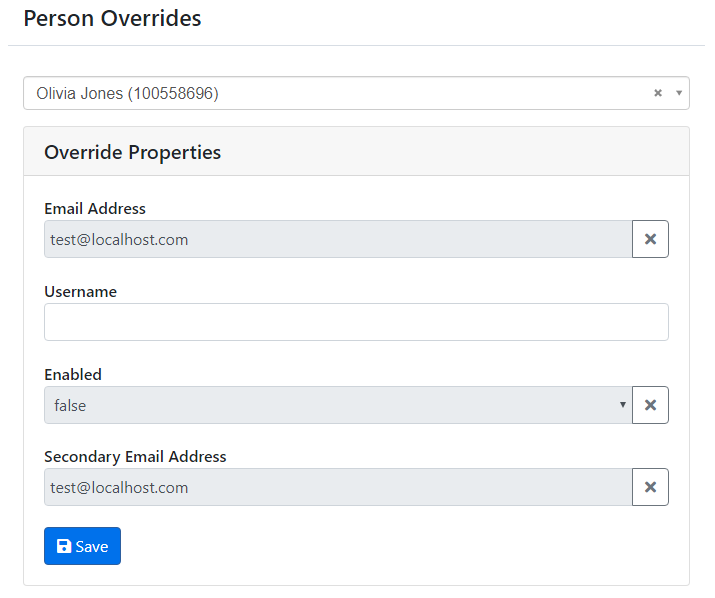The image size is (715, 598).
Task: Remove the Enabled override with X icon
Action: [650, 405]
